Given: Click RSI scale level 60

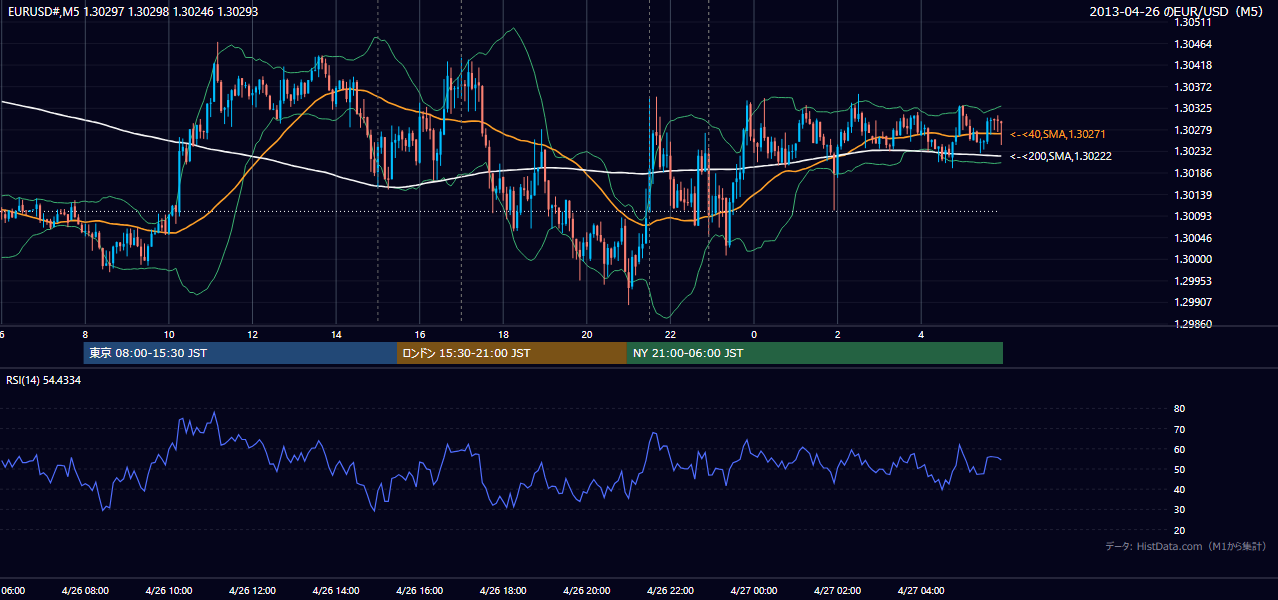Looking at the screenshot, I should tap(1179, 449).
